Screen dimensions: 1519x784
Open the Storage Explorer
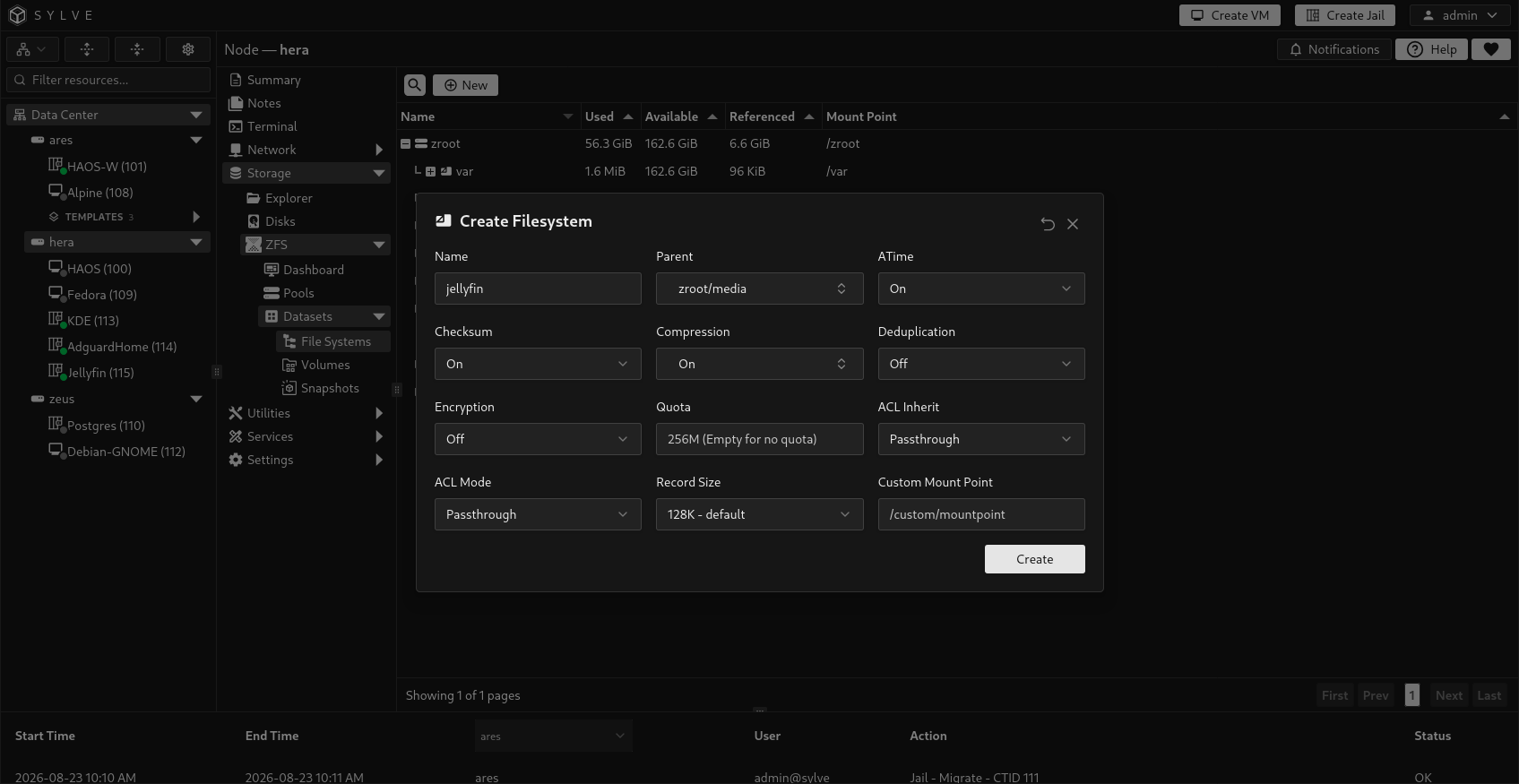tap(315, 198)
